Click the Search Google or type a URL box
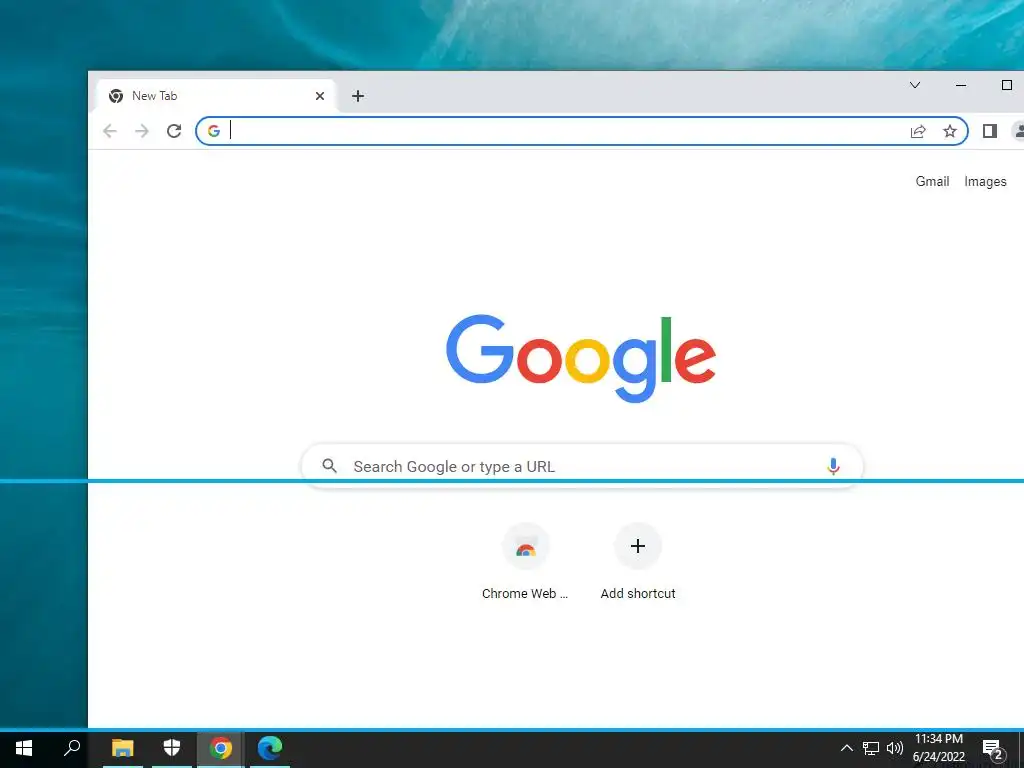Image resolution: width=1024 pixels, height=768 pixels. [x=582, y=466]
